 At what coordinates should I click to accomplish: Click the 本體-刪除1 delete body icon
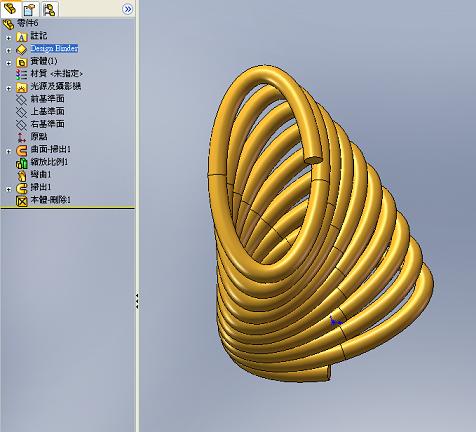click(22, 201)
